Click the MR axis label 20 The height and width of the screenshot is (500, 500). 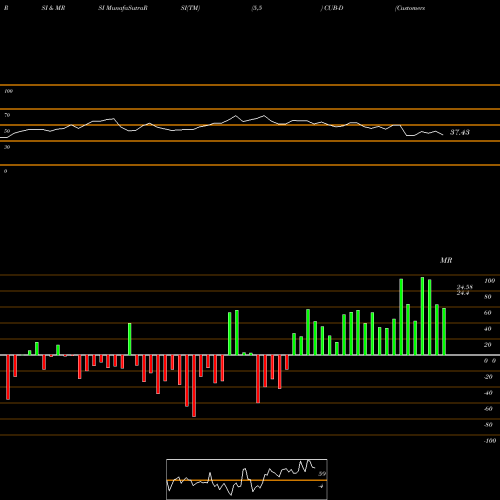[487, 345]
